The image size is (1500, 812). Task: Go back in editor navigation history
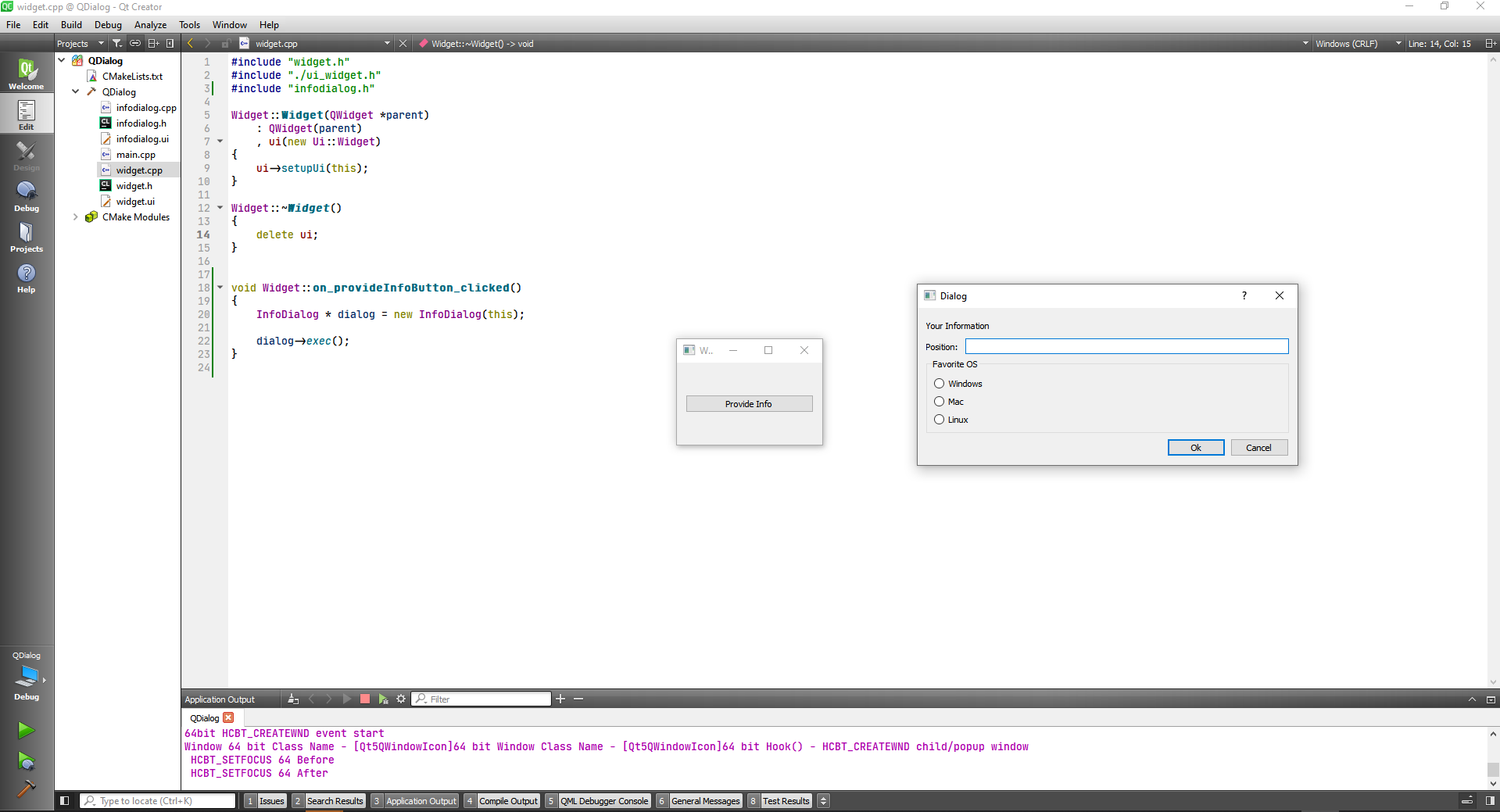[x=190, y=44]
